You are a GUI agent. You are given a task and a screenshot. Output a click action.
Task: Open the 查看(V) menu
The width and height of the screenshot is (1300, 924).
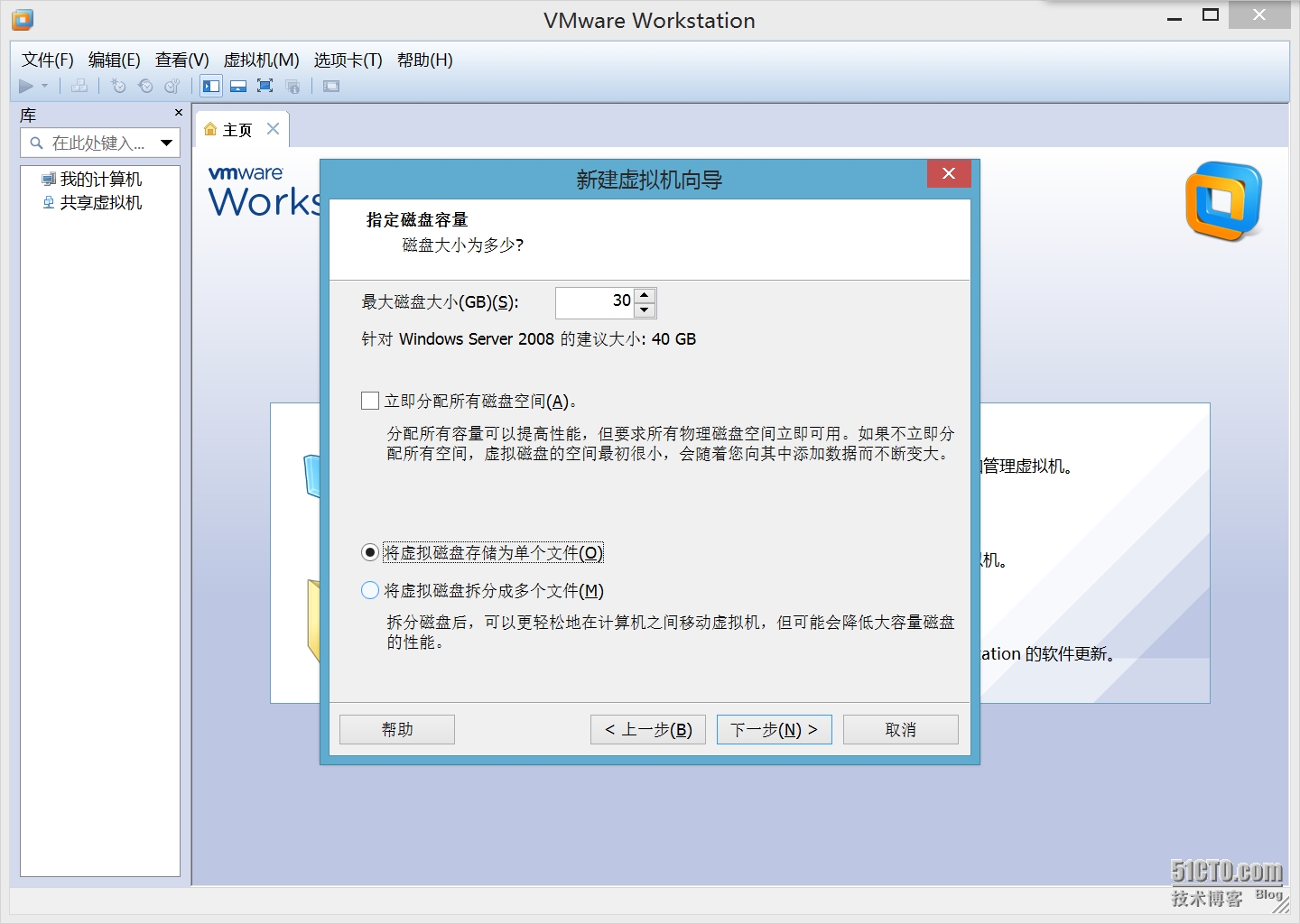pos(182,60)
